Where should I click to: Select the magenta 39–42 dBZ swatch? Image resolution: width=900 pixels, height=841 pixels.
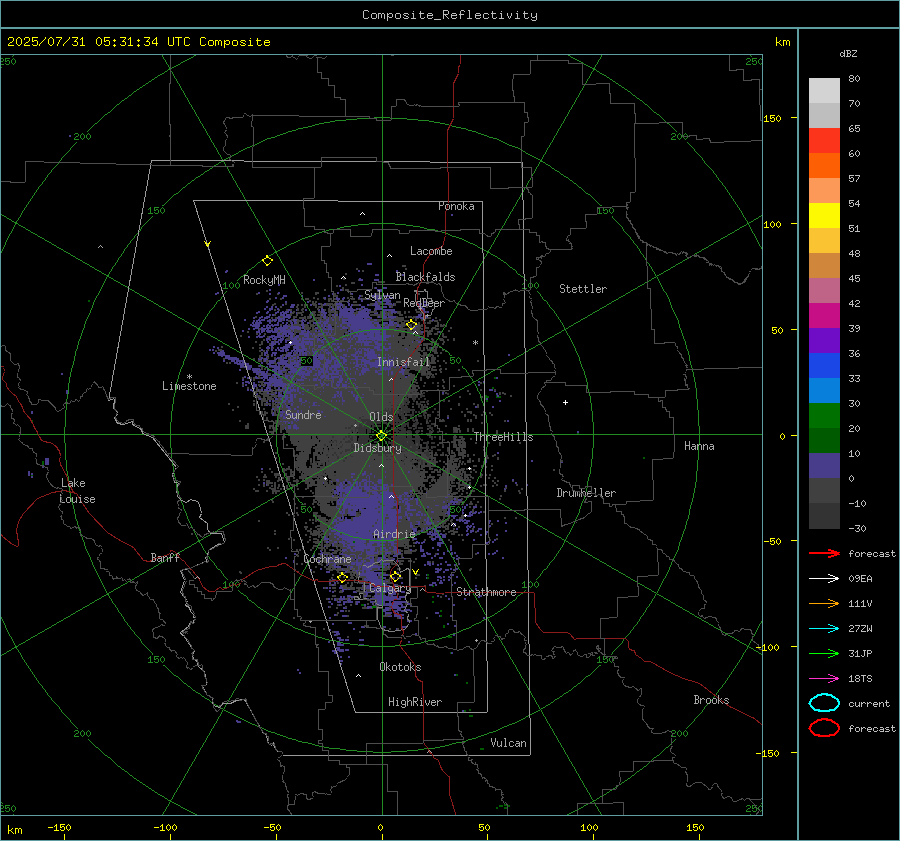824,316
